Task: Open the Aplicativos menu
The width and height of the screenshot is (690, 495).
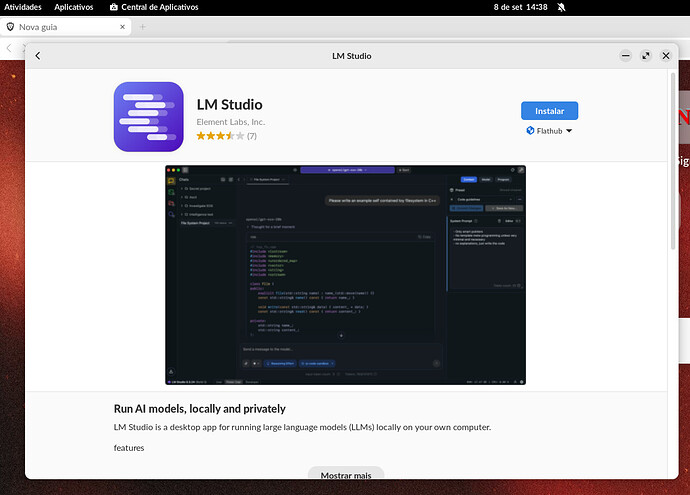Action: pos(73,7)
